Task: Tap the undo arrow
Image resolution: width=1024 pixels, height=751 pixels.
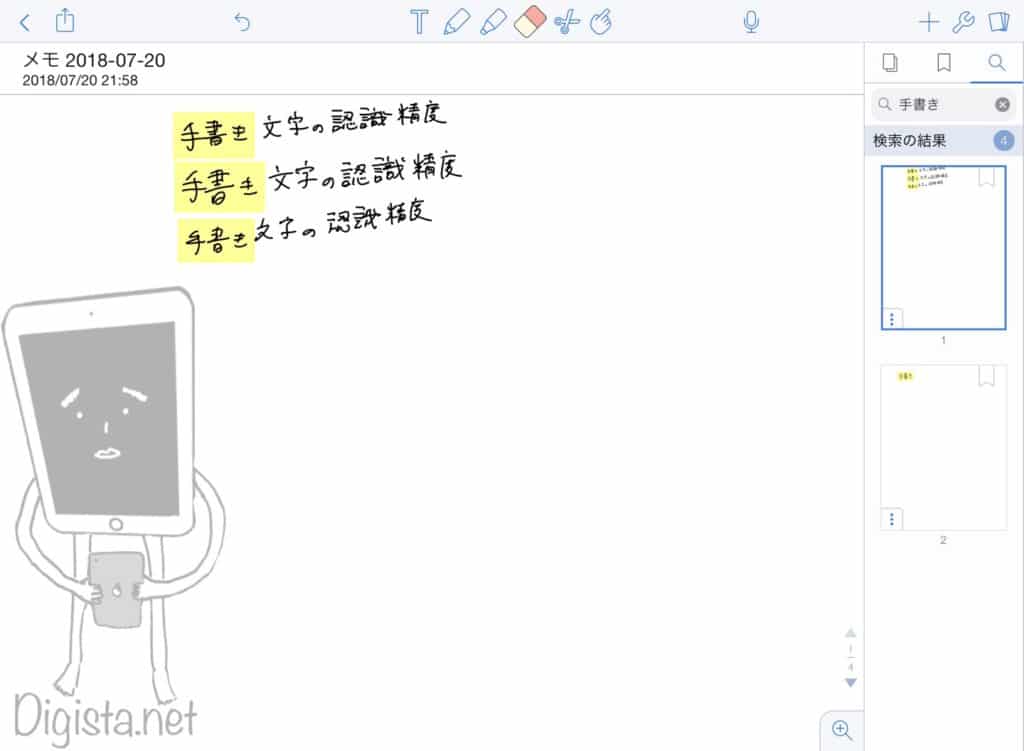Action: point(242,22)
